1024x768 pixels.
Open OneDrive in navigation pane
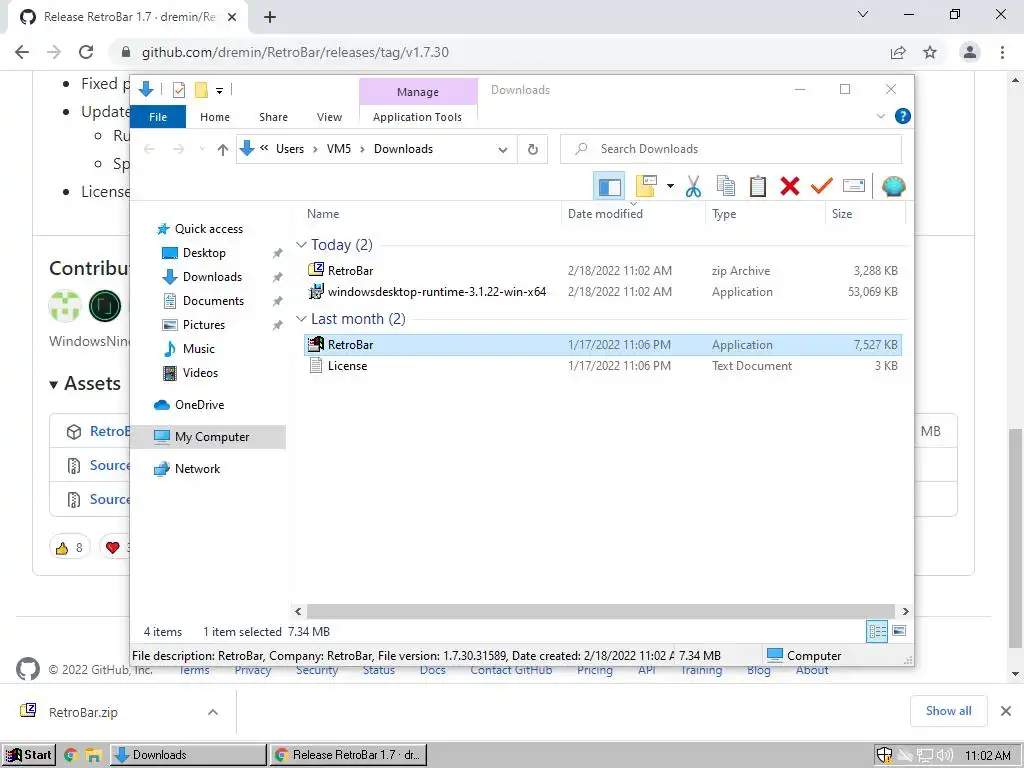[x=199, y=405]
